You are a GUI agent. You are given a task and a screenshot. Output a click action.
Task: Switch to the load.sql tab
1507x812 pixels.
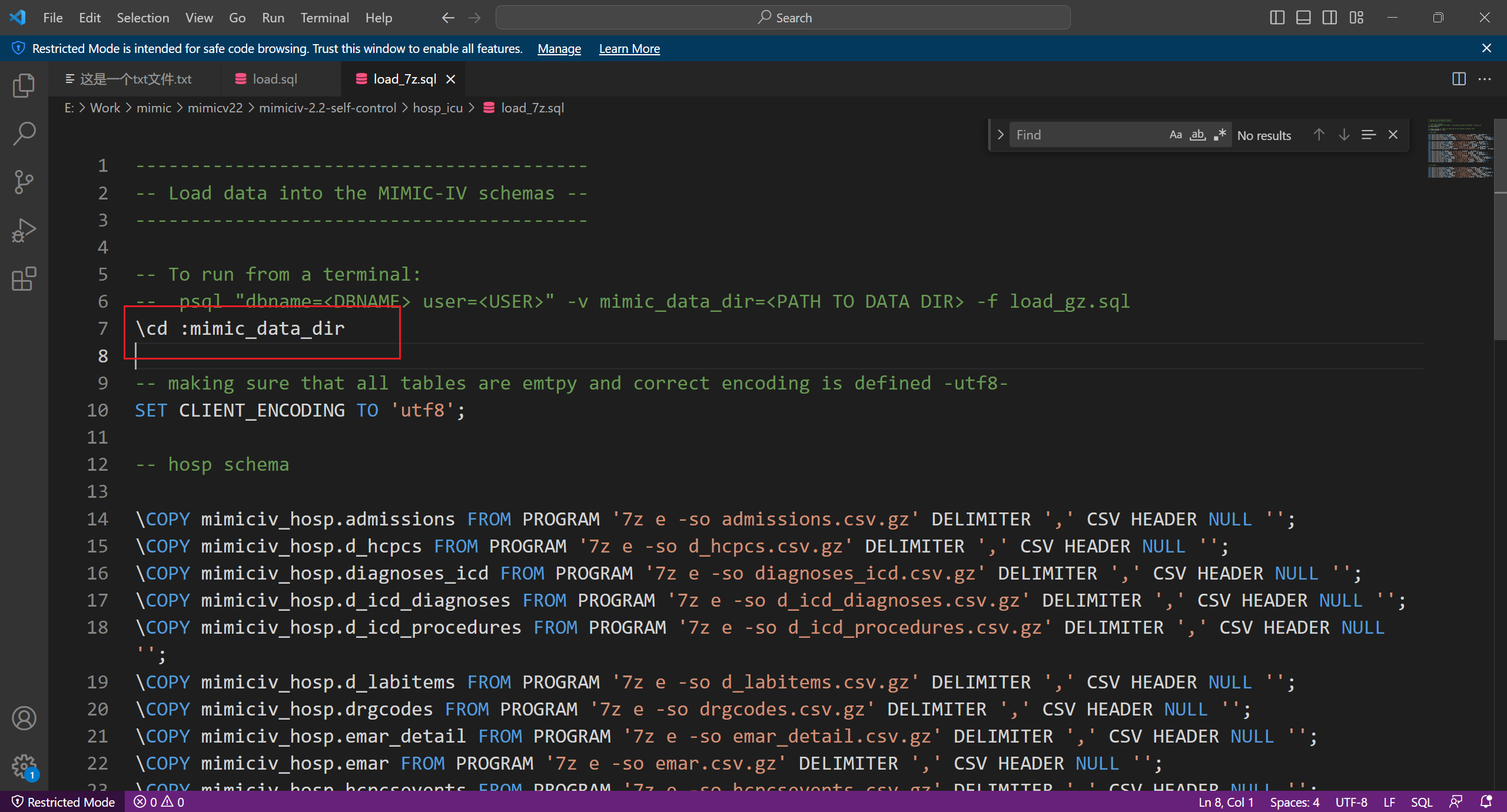(274, 79)
